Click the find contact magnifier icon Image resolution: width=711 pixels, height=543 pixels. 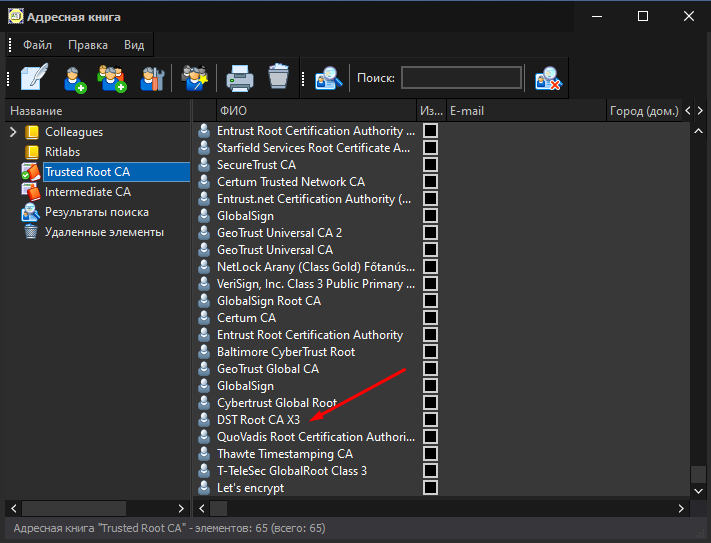[x=328, y=78]
